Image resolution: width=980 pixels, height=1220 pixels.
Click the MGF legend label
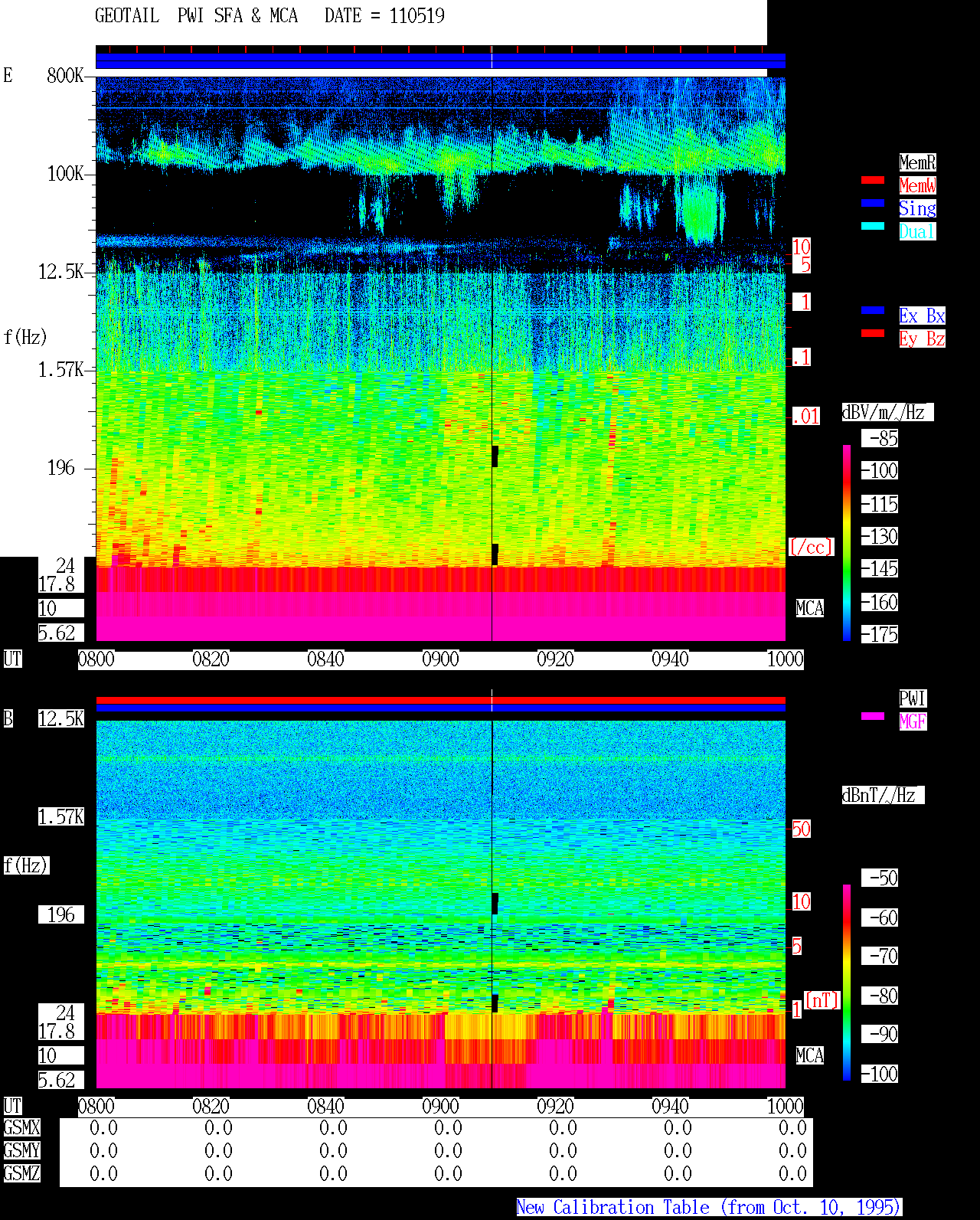[x=913, y=721]
